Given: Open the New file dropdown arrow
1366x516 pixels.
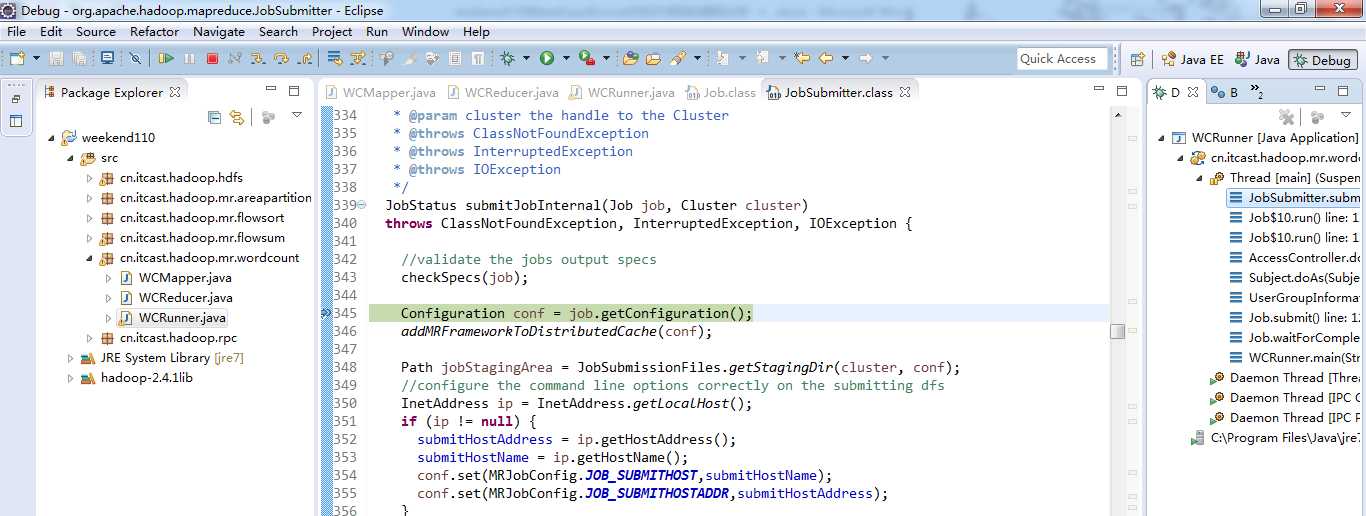Looking at the screenshot, I should coord(35,58).
